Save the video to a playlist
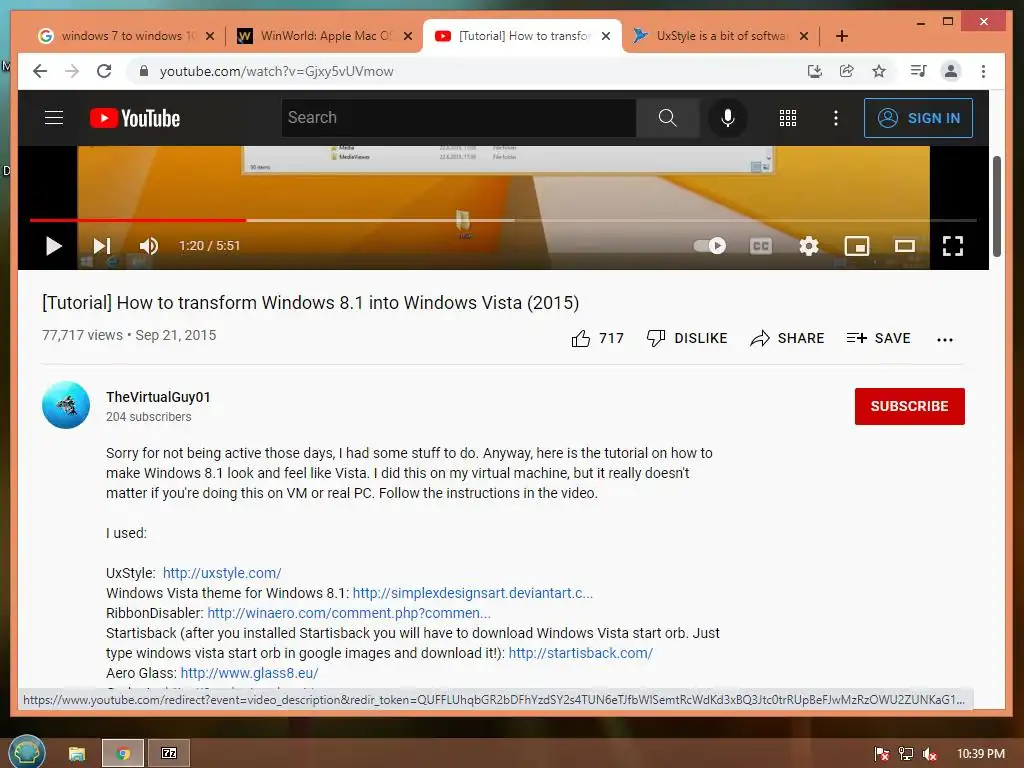The image size is (1024, 768). 878,338
